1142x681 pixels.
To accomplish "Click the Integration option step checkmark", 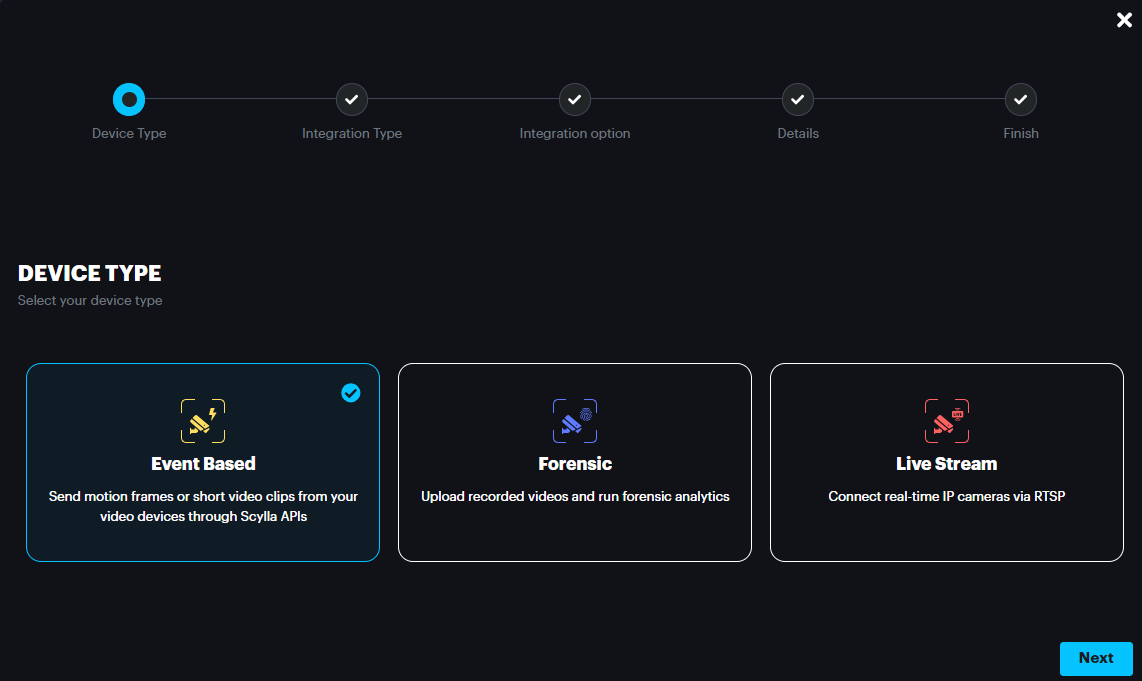I will [575, 99].
